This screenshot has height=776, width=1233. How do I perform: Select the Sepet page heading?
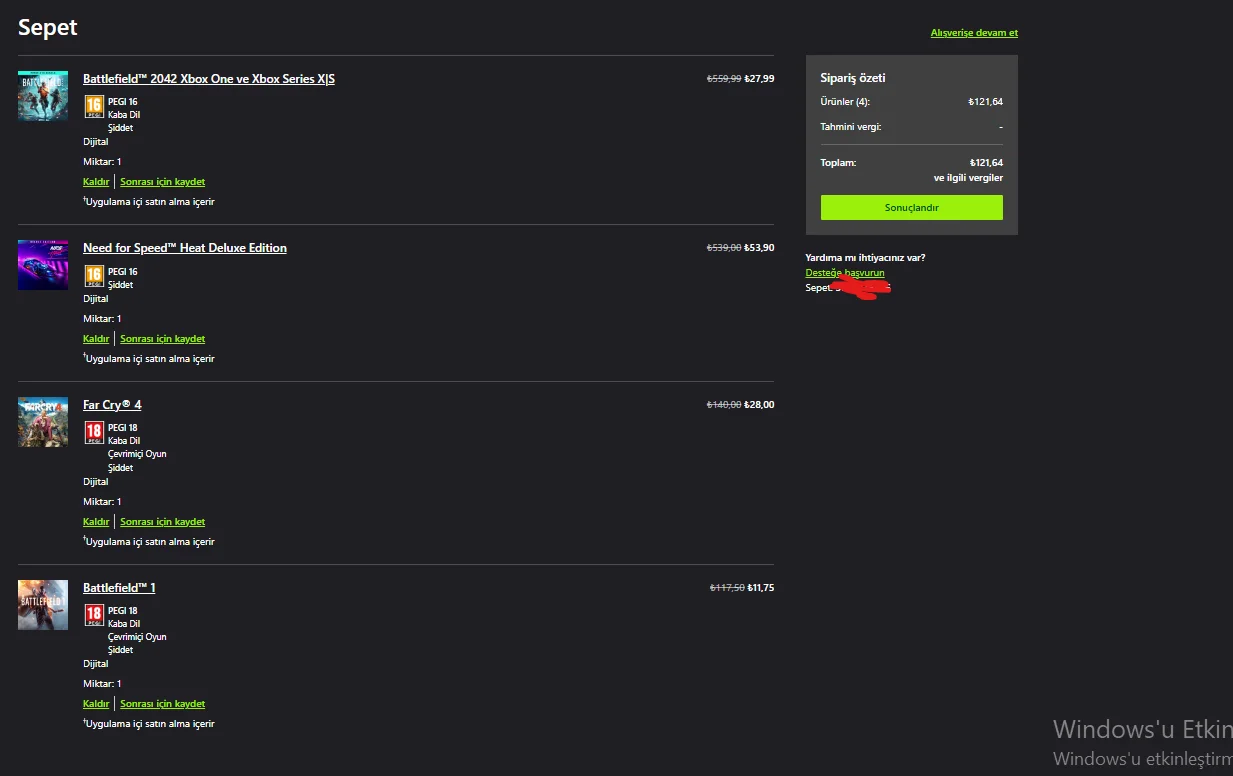(x=48, y=28)
